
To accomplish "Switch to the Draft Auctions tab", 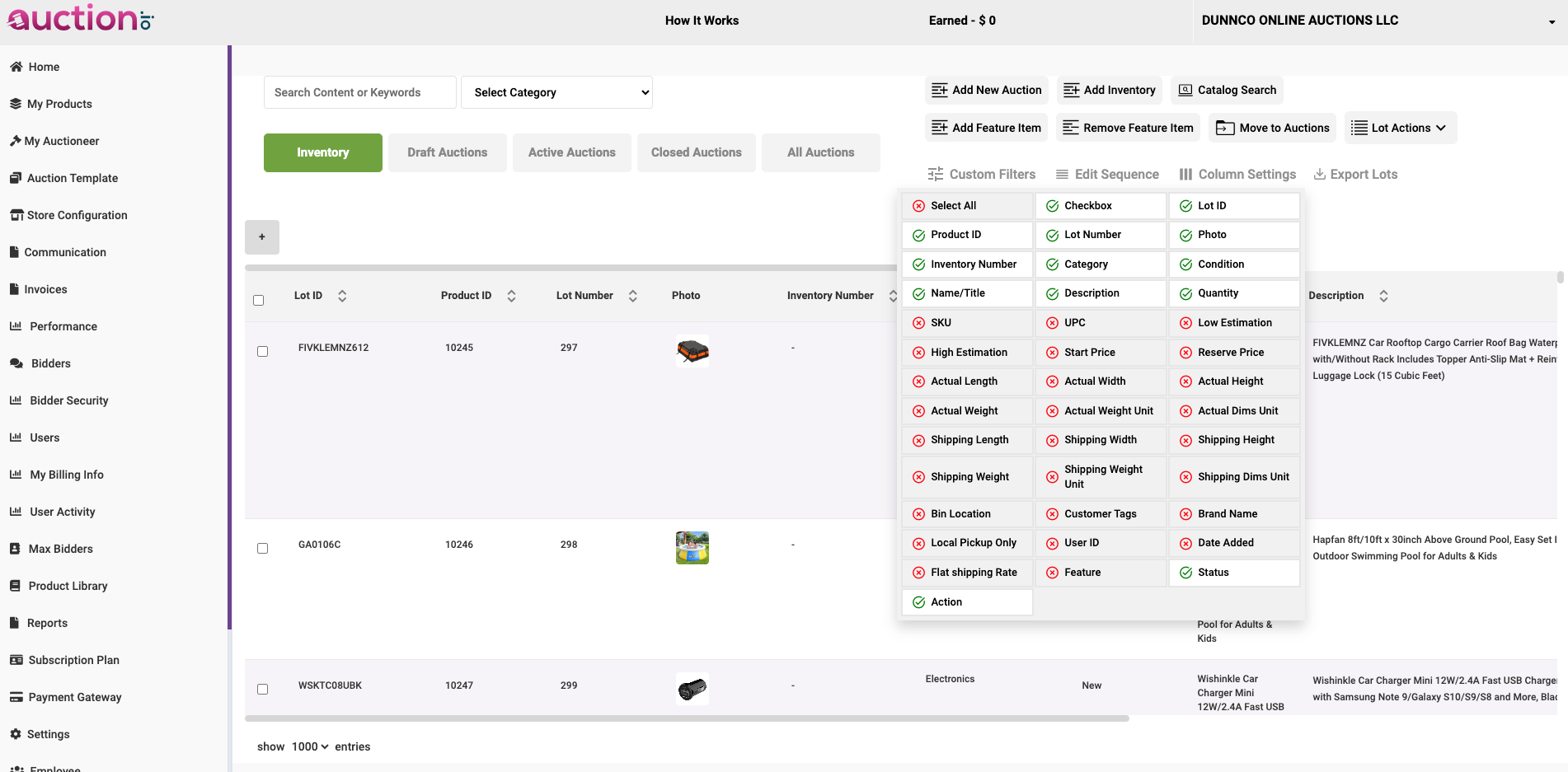I will (447, 152).
